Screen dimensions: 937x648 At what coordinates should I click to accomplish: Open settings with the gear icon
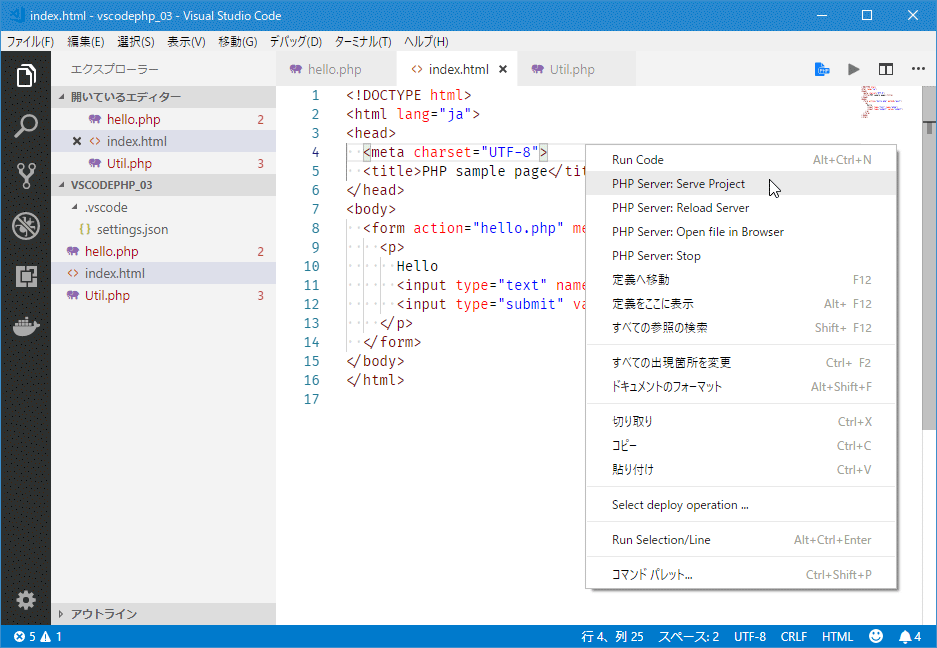point(25,600)
